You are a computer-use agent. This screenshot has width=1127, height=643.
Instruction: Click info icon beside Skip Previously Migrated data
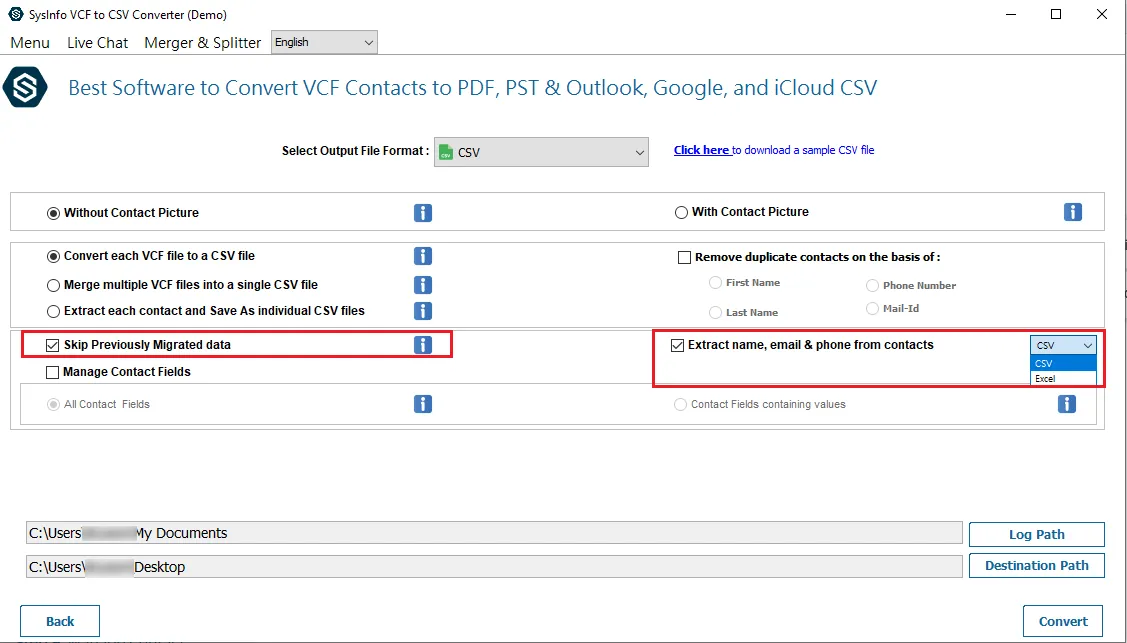click(423, 345)
